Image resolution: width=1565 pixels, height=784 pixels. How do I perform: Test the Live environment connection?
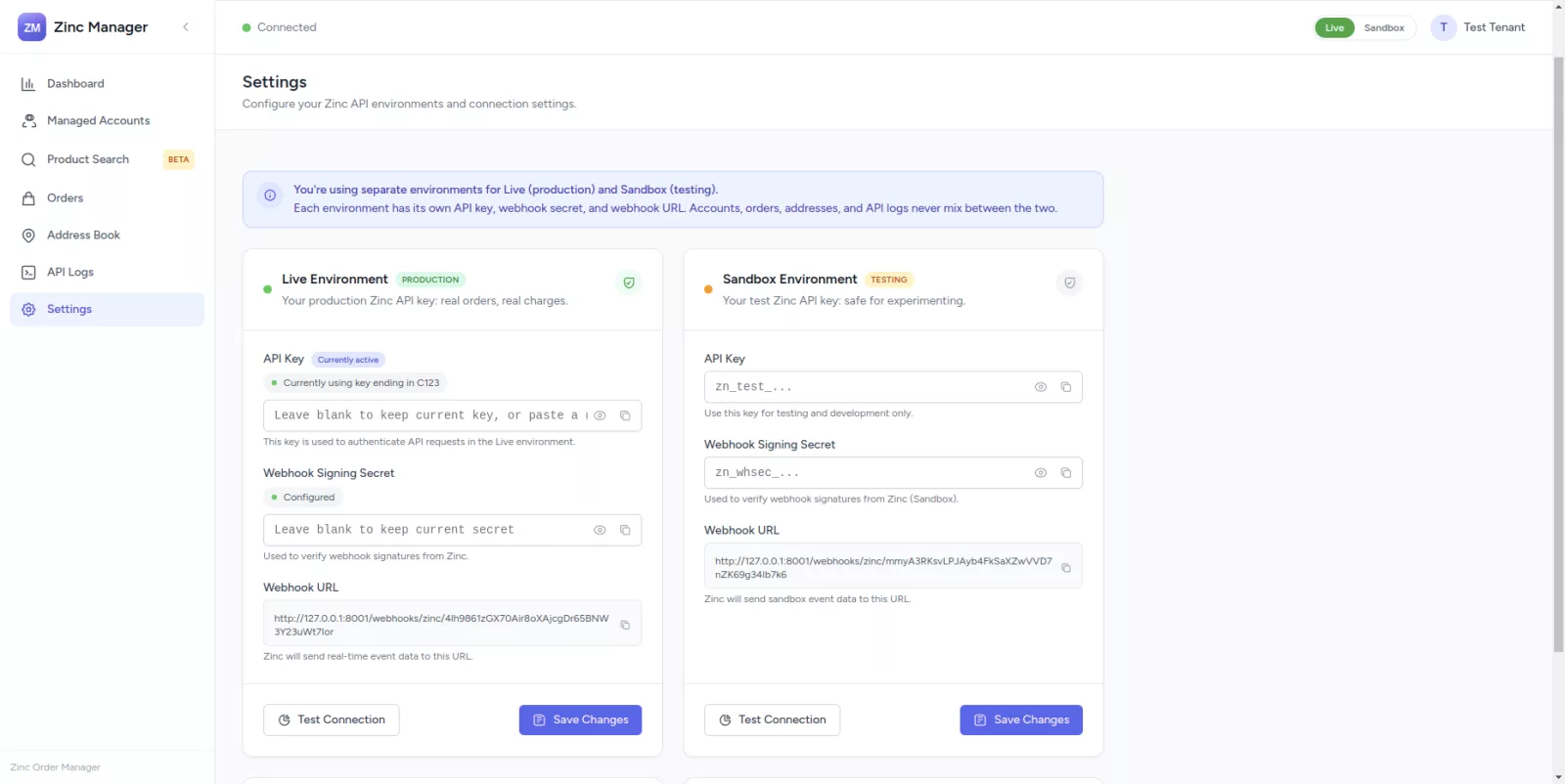(332, 720)
